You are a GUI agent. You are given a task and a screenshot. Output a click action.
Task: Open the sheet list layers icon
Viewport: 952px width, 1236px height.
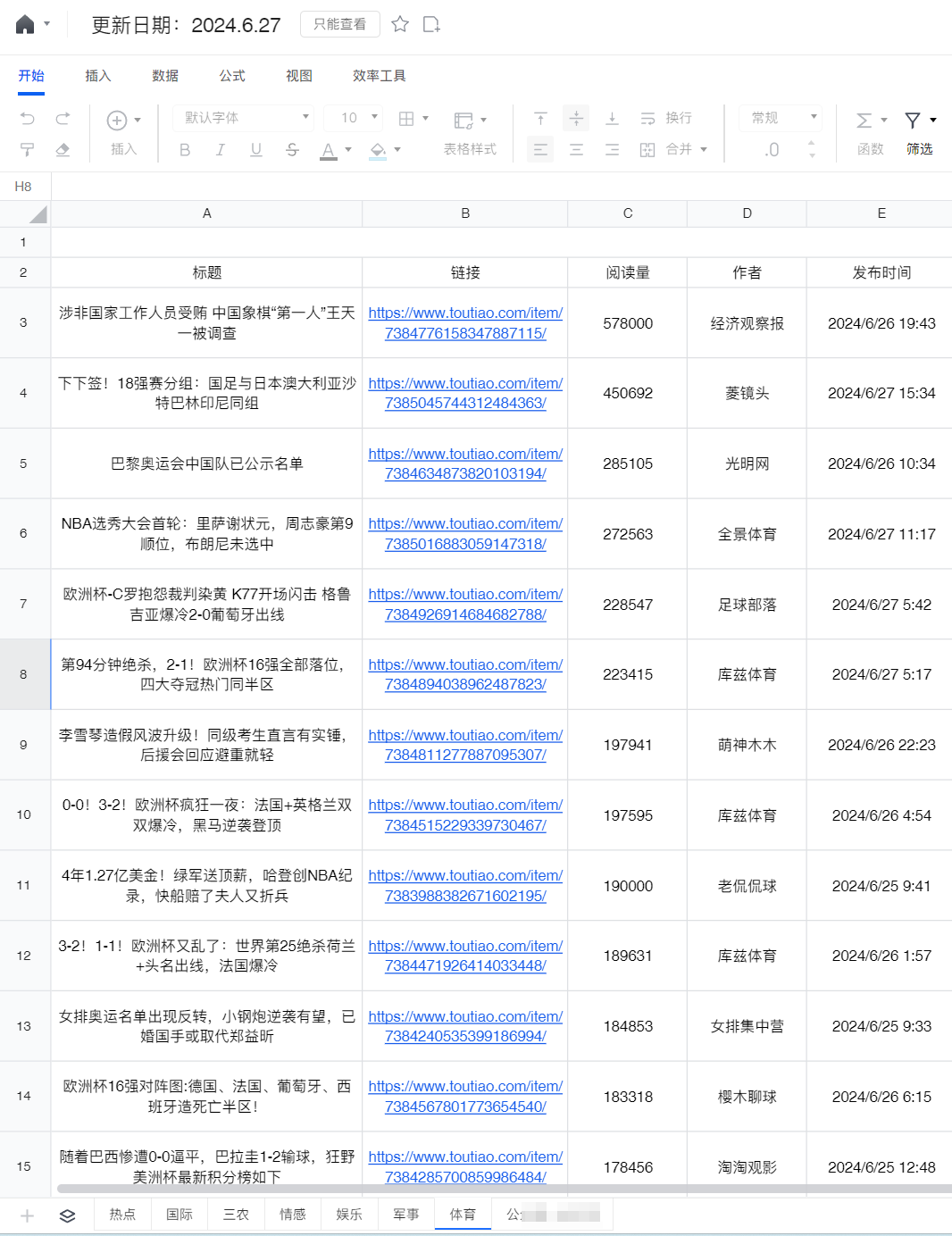[67, 1215]
